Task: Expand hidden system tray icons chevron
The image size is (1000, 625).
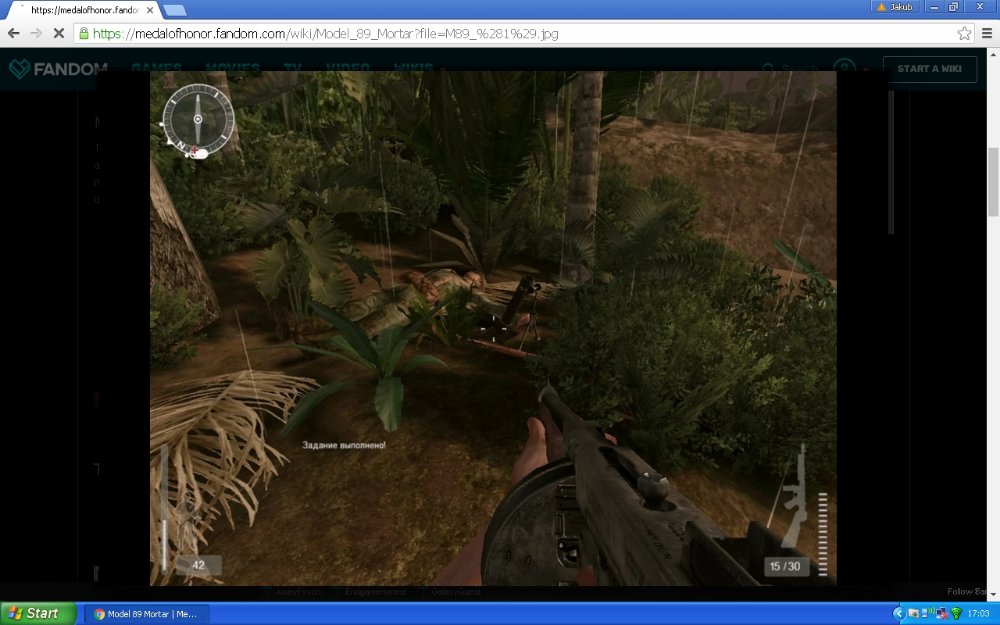Action: coord(899,614)
